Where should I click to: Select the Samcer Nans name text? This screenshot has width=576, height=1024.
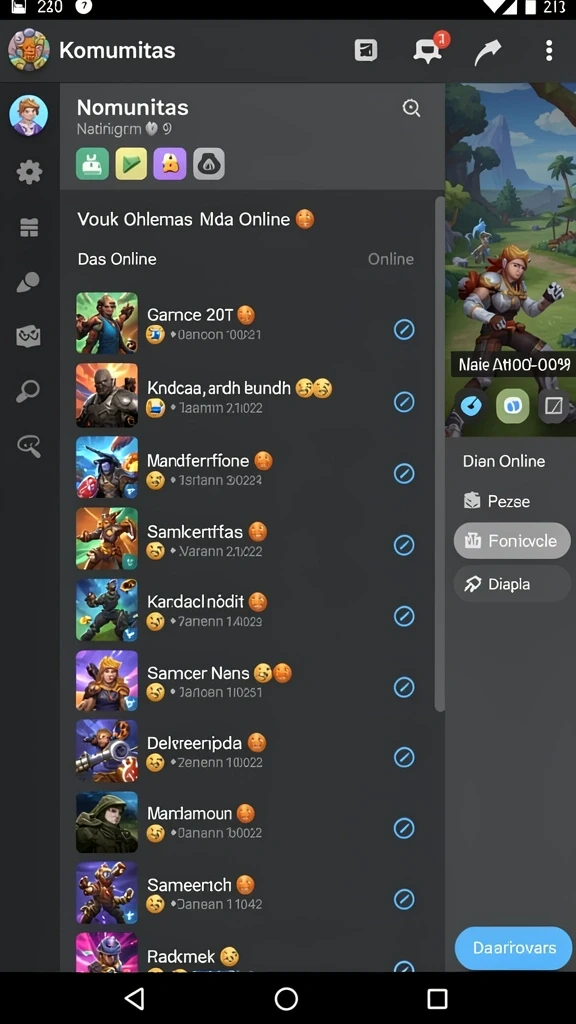click(x=198, y=673)
